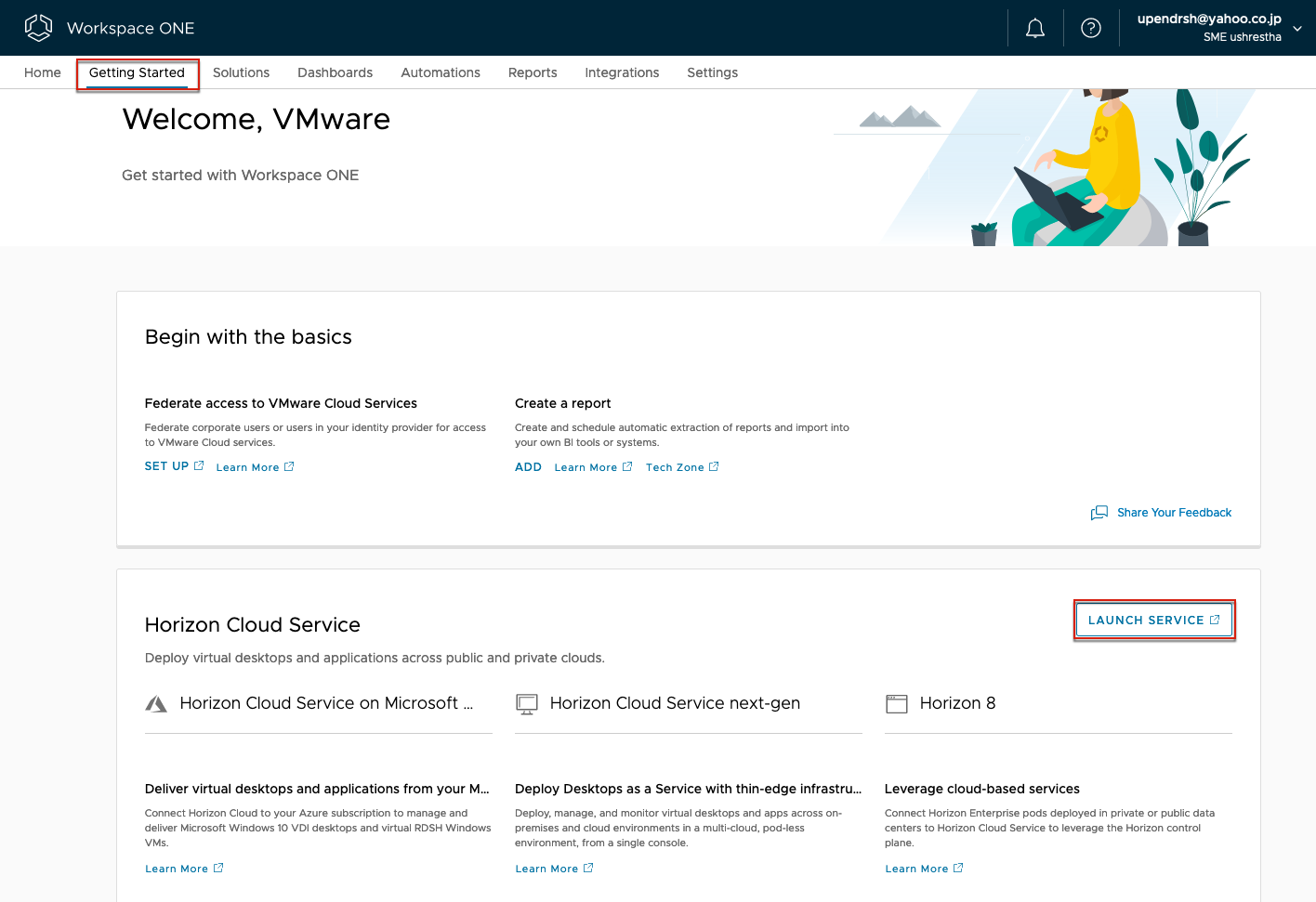Click the Create a report title
This screenshot has height=902, width=1316.
(x=562, y=403)
